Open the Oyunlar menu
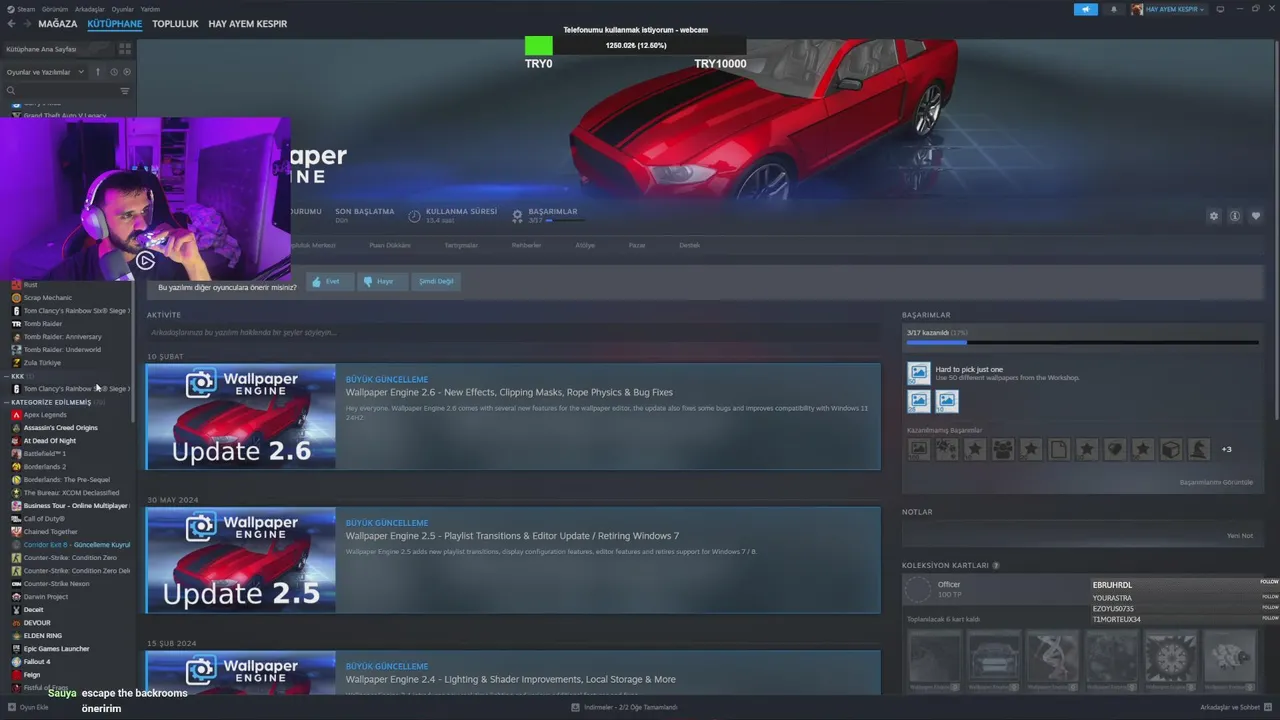The height and width of the screenshot is (720, 1280). (122, 9)
